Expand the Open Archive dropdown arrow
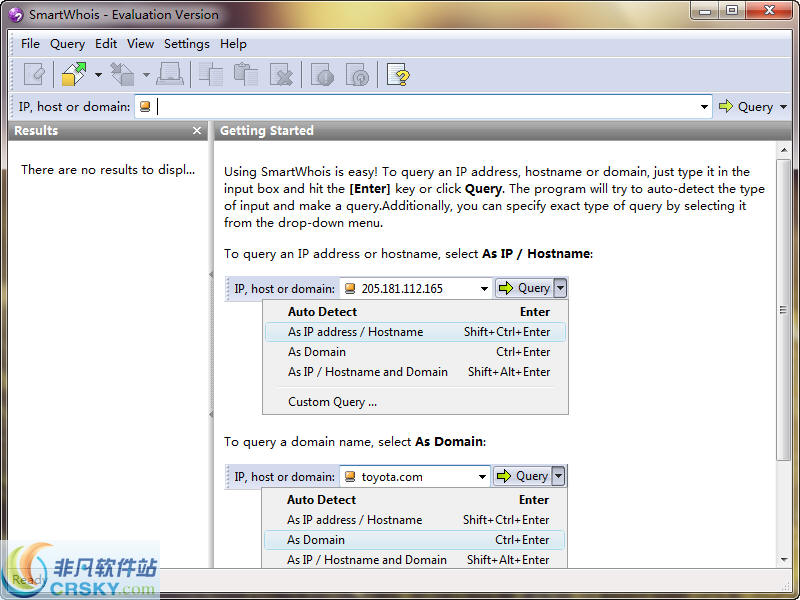The width and height of the screenshot is (800, 600). 98,75
